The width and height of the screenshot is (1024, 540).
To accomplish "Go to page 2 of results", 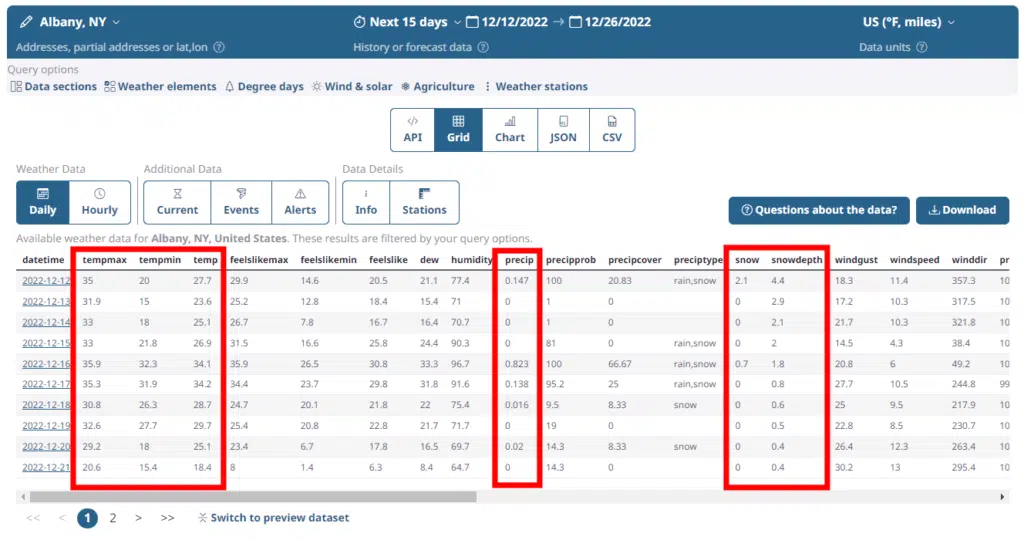I will click(113, 518).
